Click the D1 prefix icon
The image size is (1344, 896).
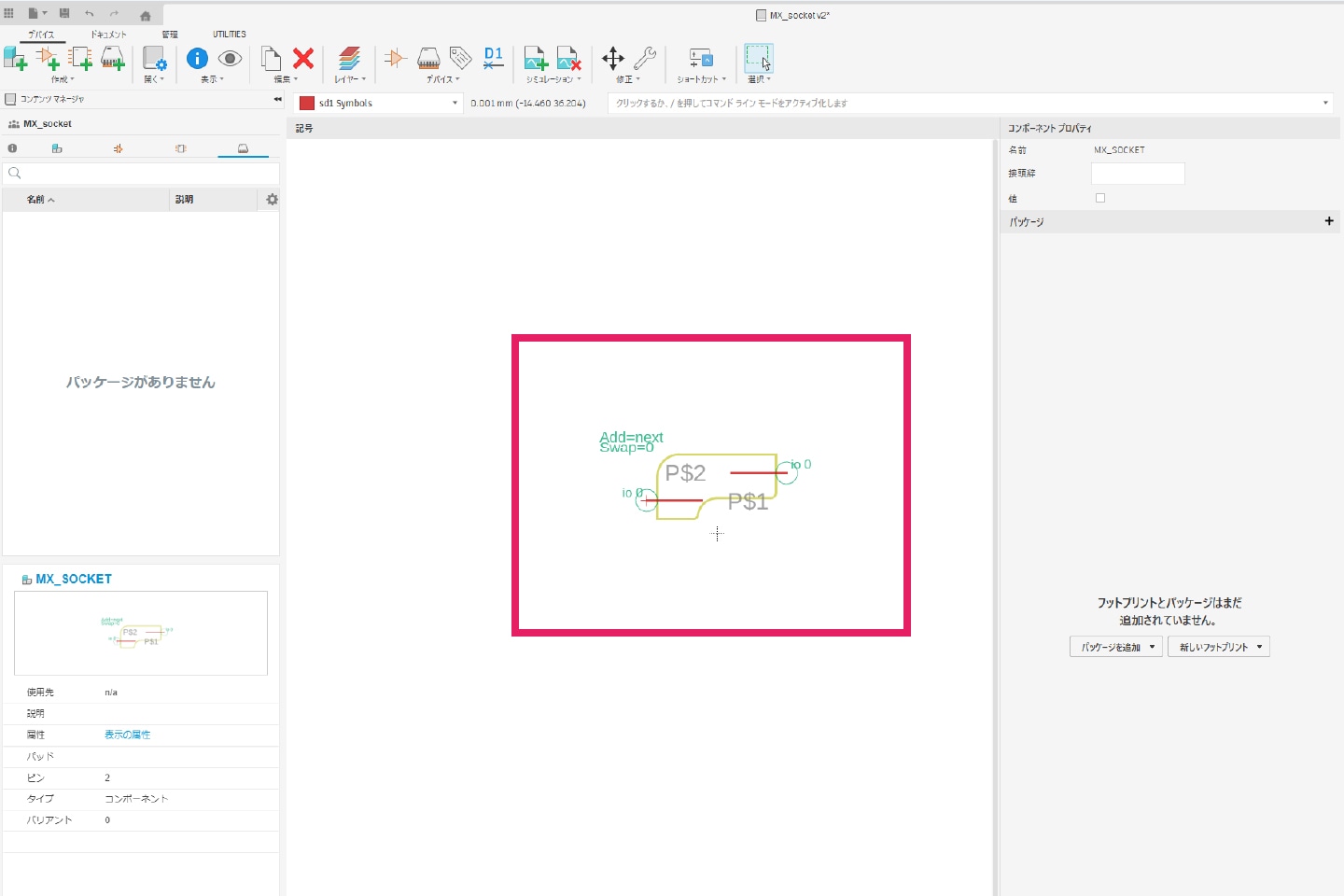click(494, 59)
